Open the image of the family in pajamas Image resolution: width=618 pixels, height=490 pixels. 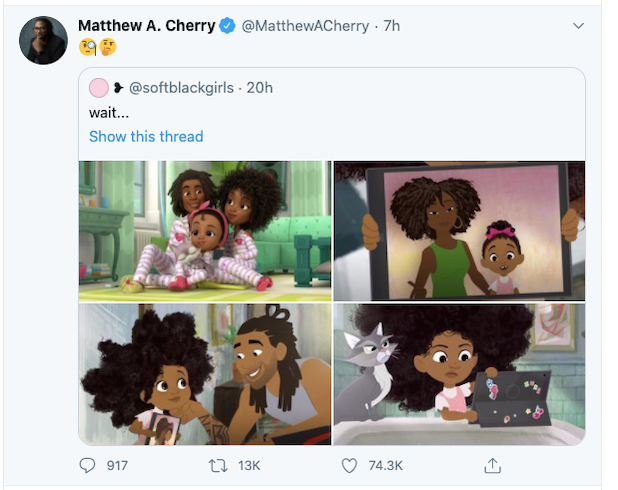pos(205,230)
